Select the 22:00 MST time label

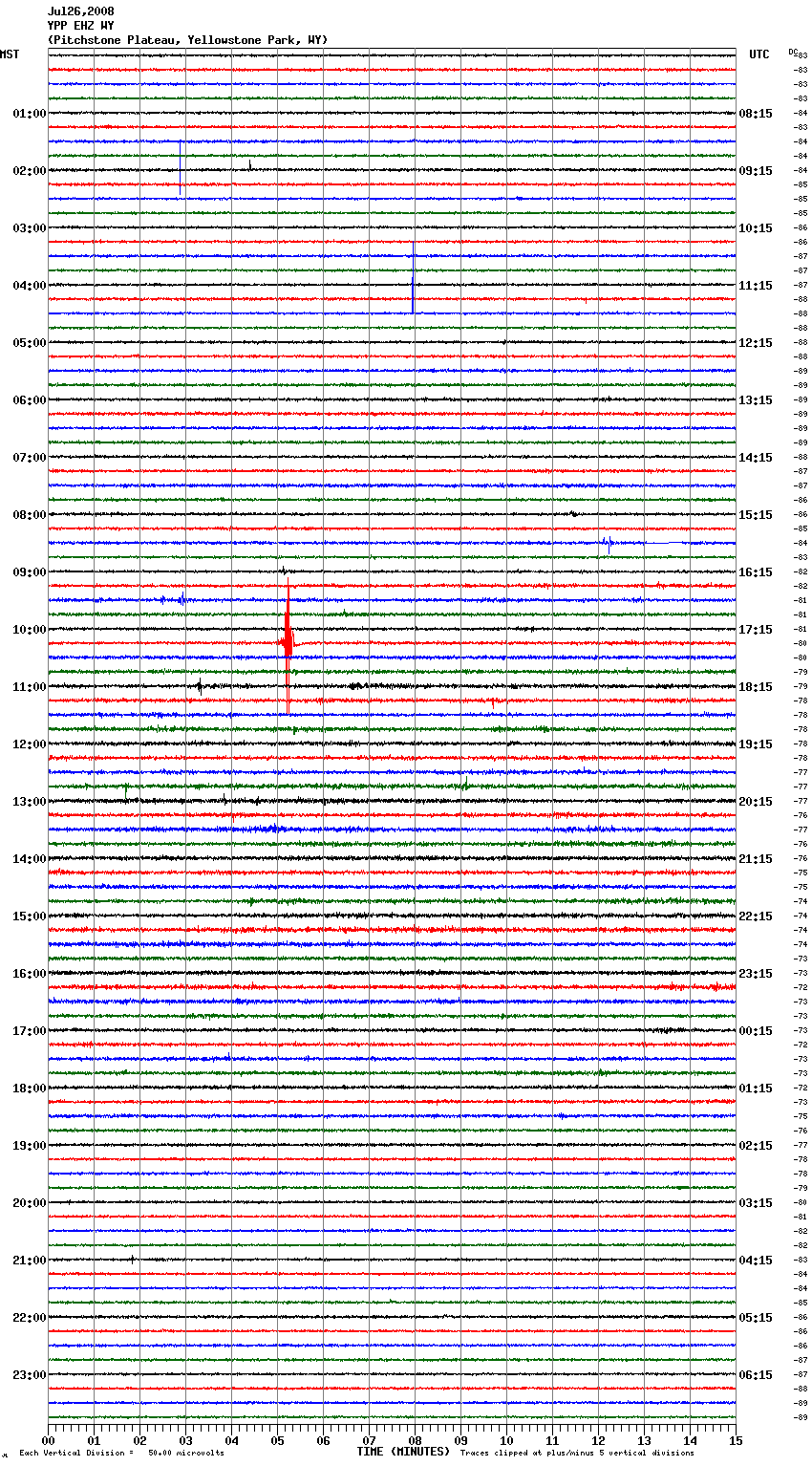[30, 1318]
